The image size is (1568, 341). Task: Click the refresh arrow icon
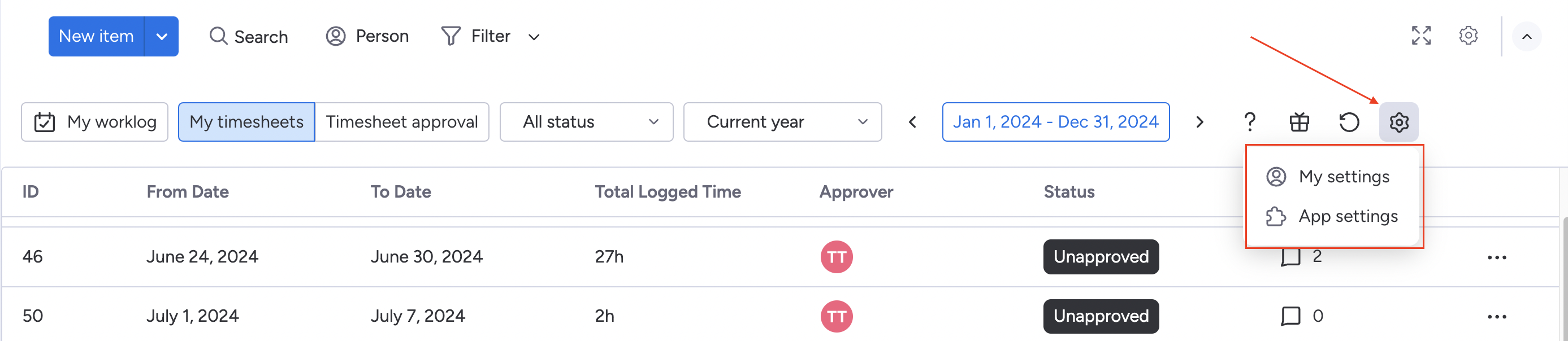coord(1349,122)
